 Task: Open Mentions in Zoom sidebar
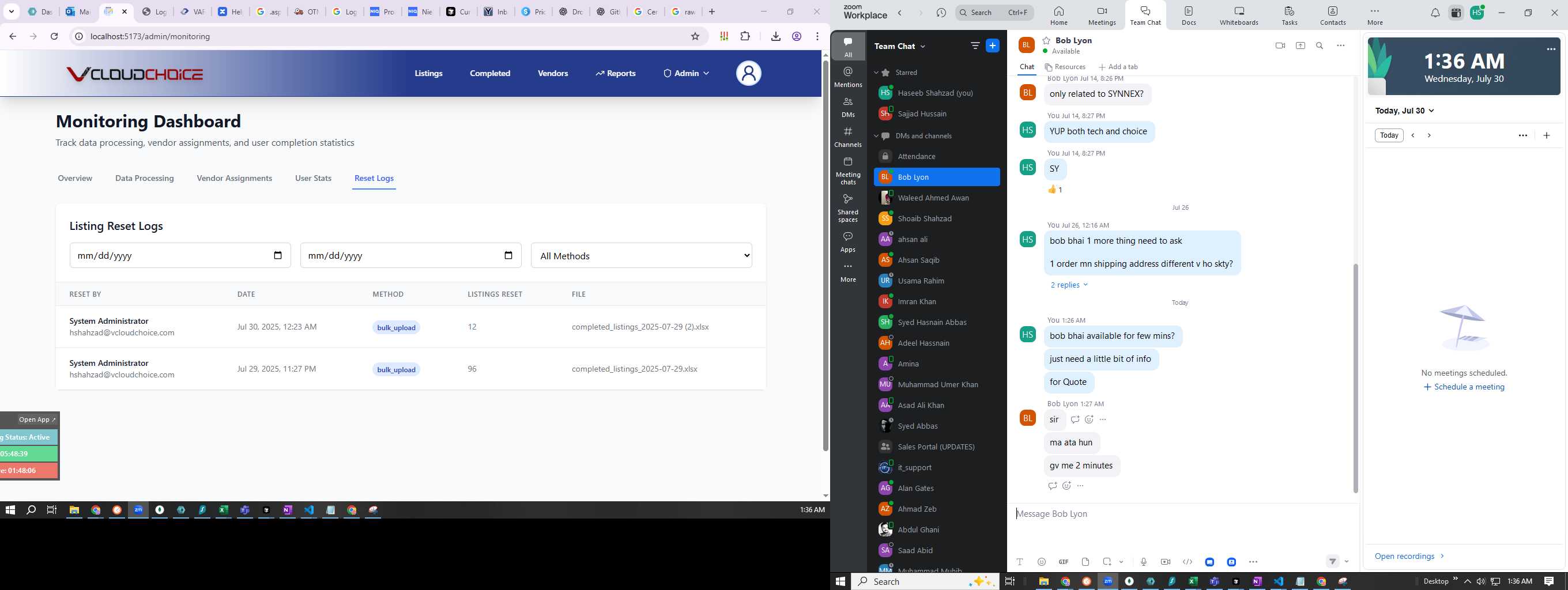(x=848, y=77)
